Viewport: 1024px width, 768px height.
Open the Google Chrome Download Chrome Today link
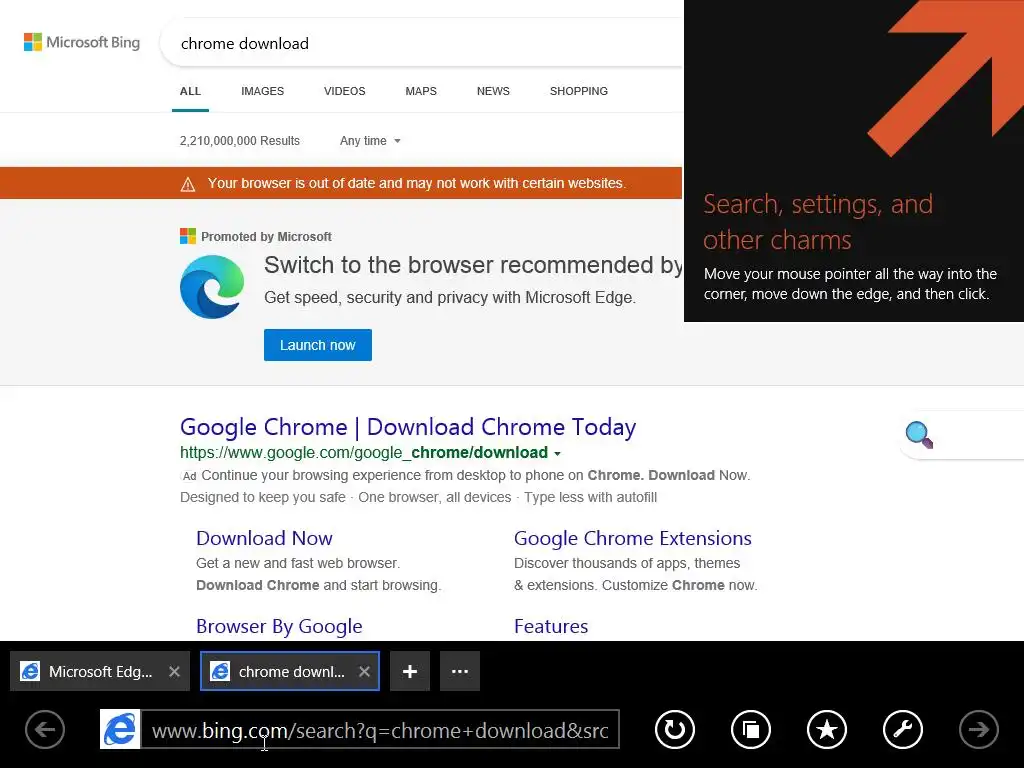408,427
